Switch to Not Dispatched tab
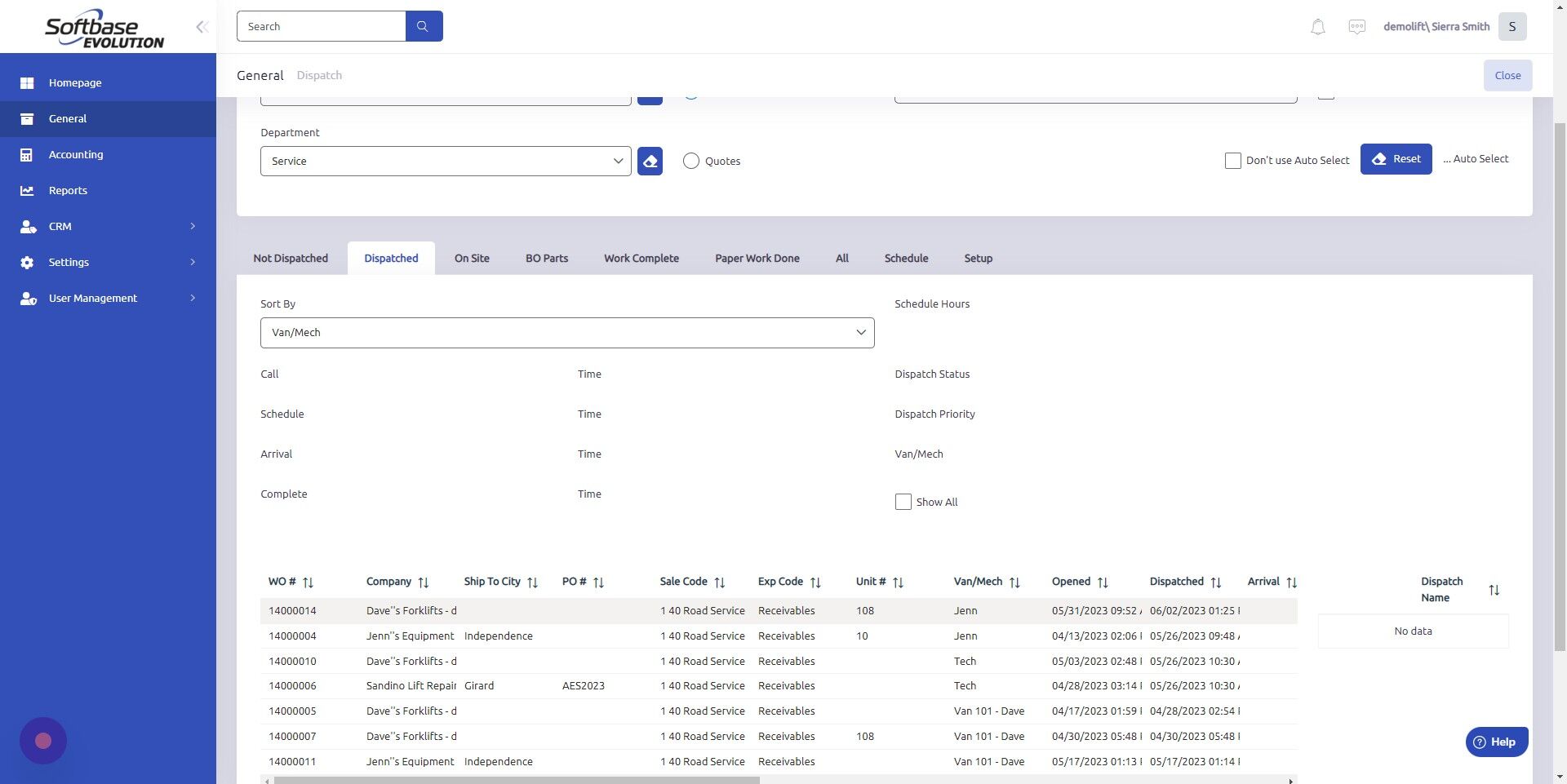 pos(291,258)
